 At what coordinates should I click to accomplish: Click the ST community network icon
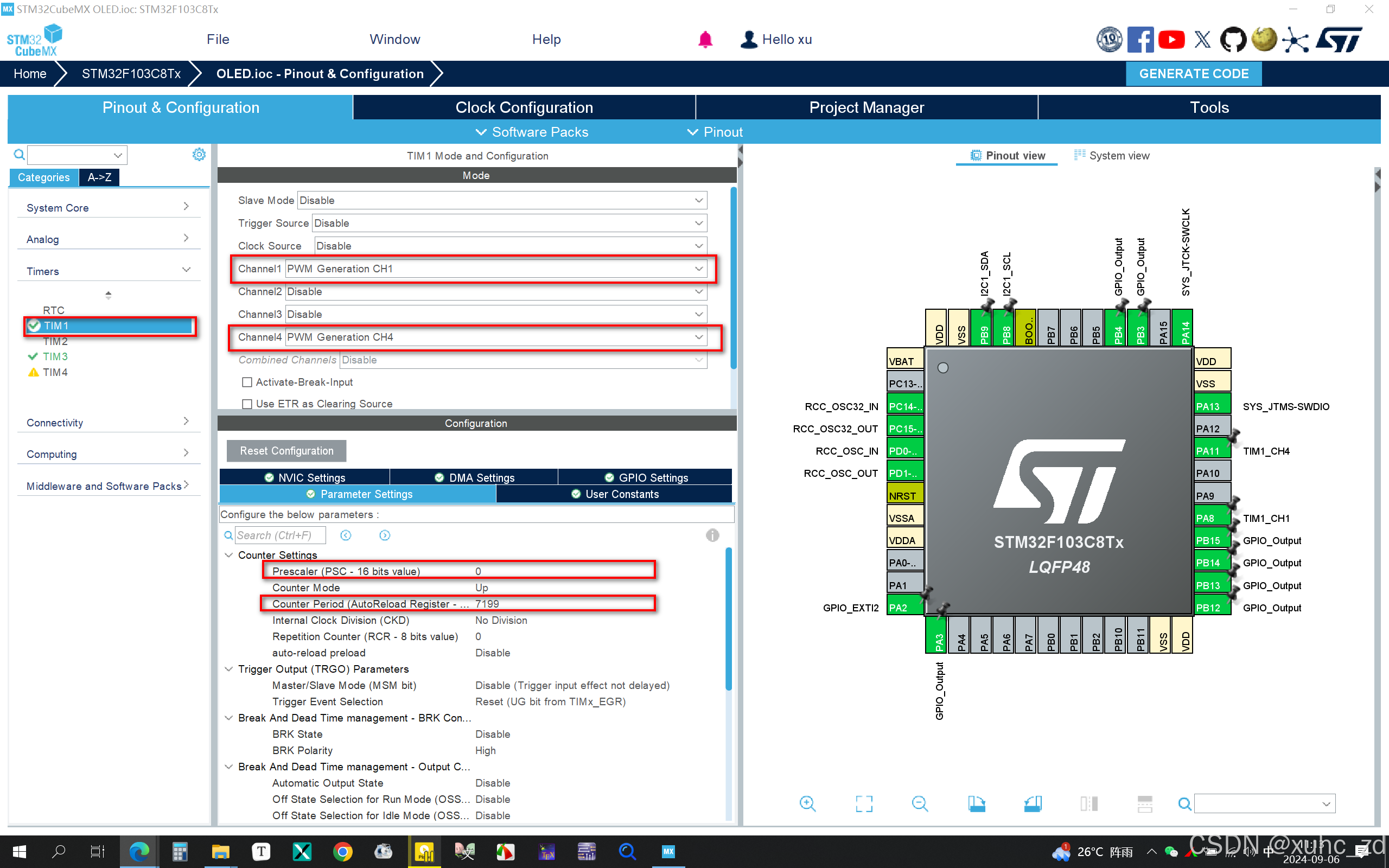pyautogui.click(x=1296, y=40)
